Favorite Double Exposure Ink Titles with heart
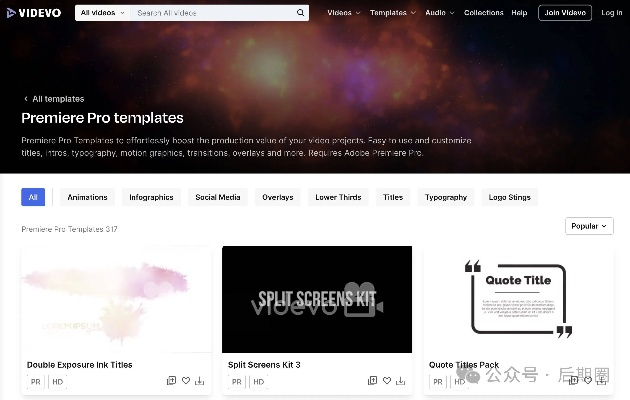The width and height of the screenshot is (630, 400). 186,380
